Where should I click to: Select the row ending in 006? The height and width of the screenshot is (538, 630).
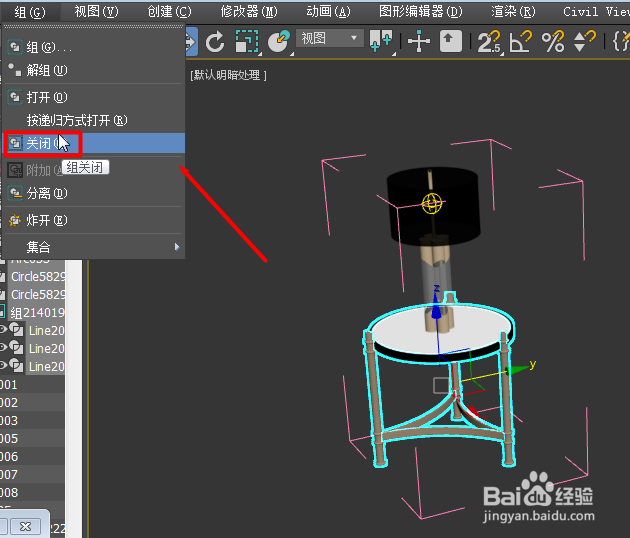click(32, 456)
